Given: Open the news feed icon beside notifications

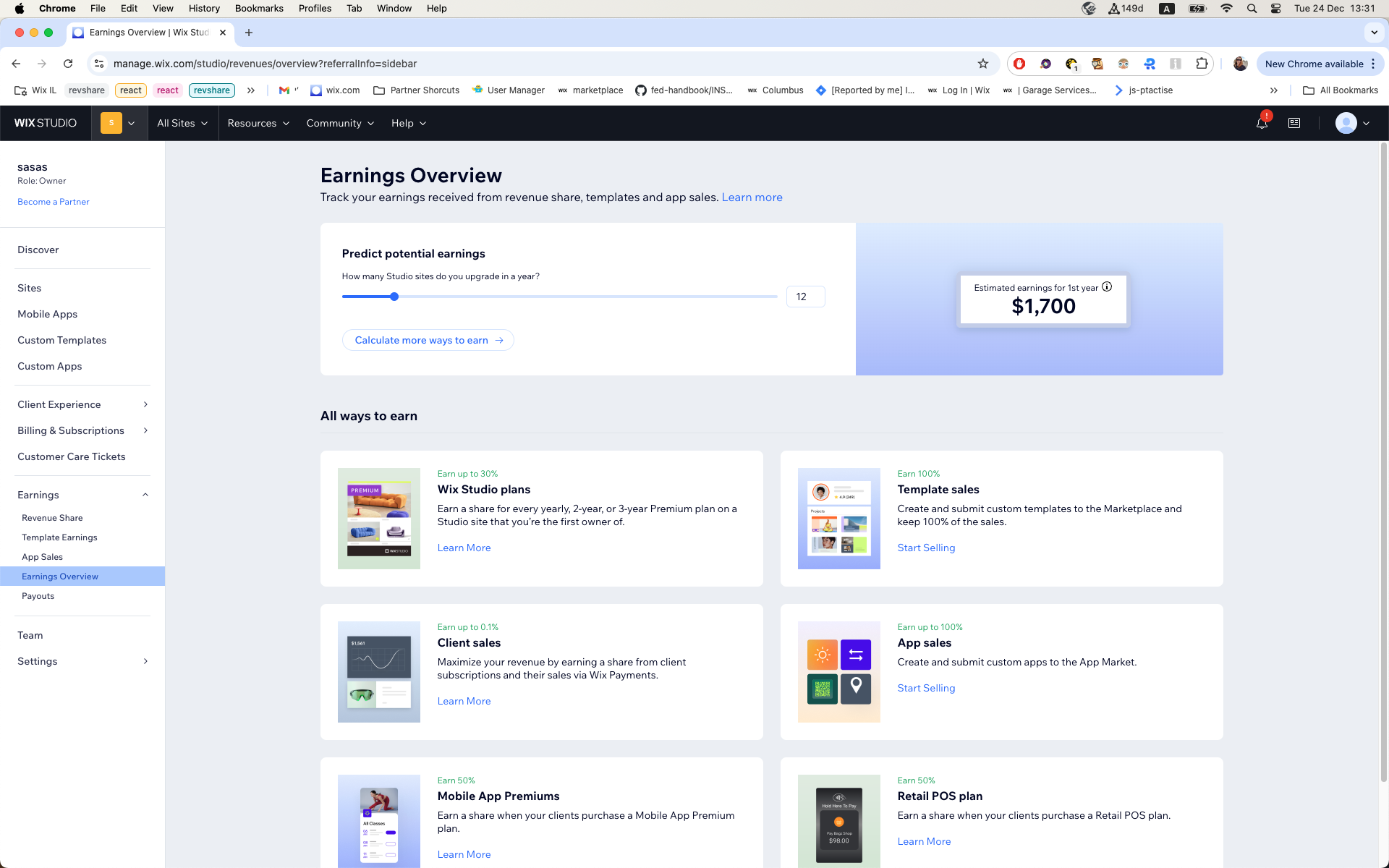Looking at the screenshot, I should click(1294, 123).
